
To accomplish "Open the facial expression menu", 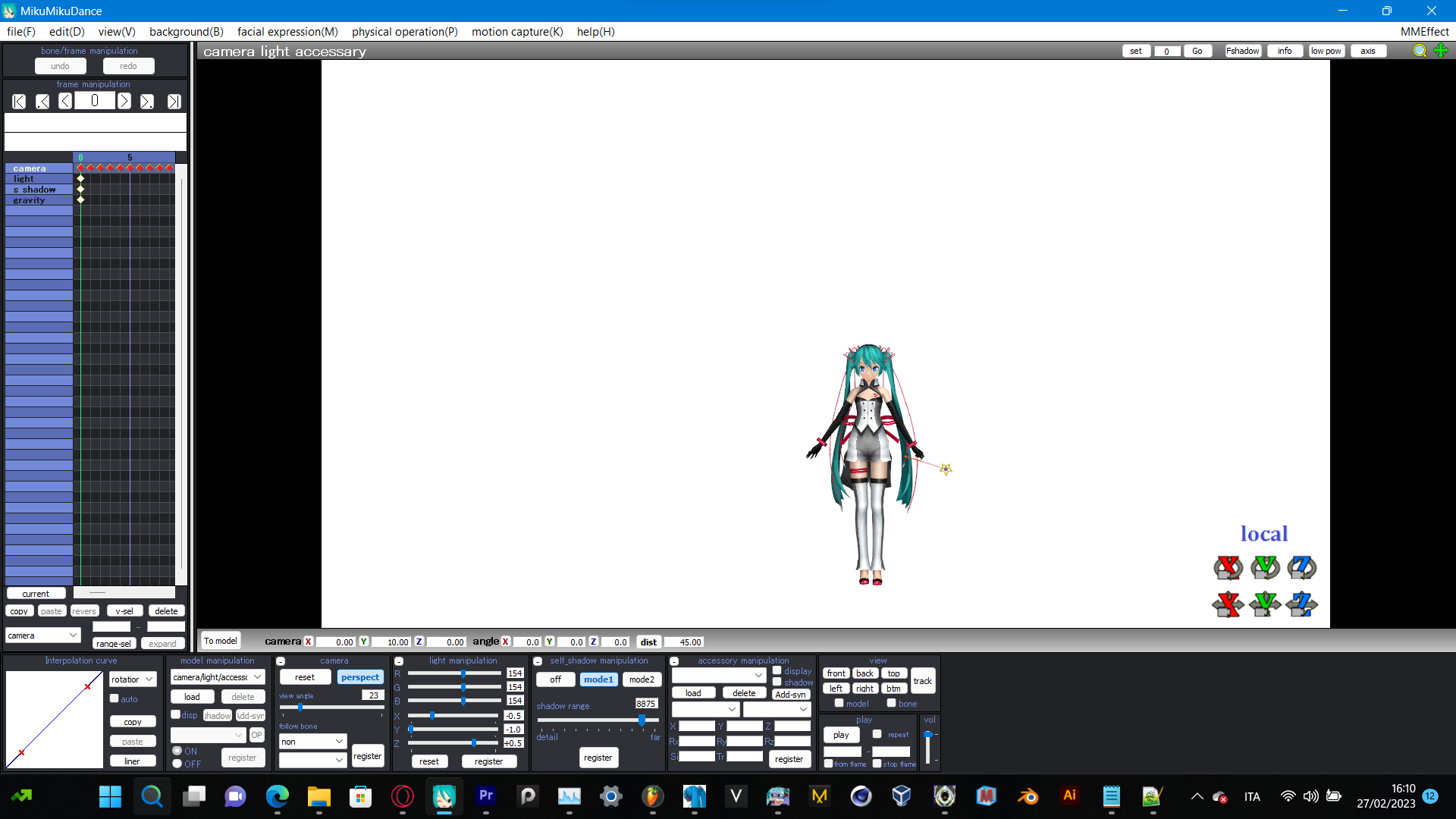I will (x=287, y=32).
